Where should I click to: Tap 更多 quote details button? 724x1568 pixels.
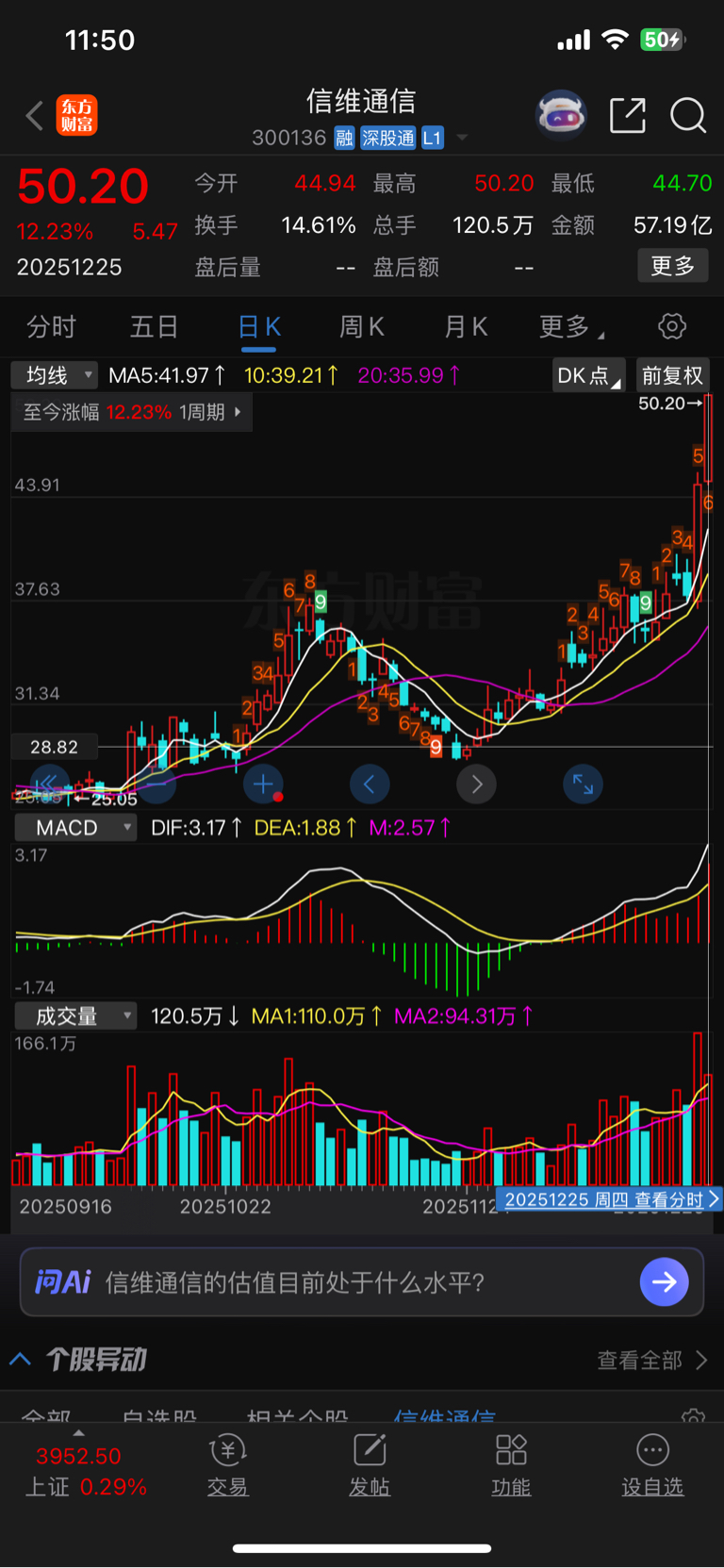(673, 266)
